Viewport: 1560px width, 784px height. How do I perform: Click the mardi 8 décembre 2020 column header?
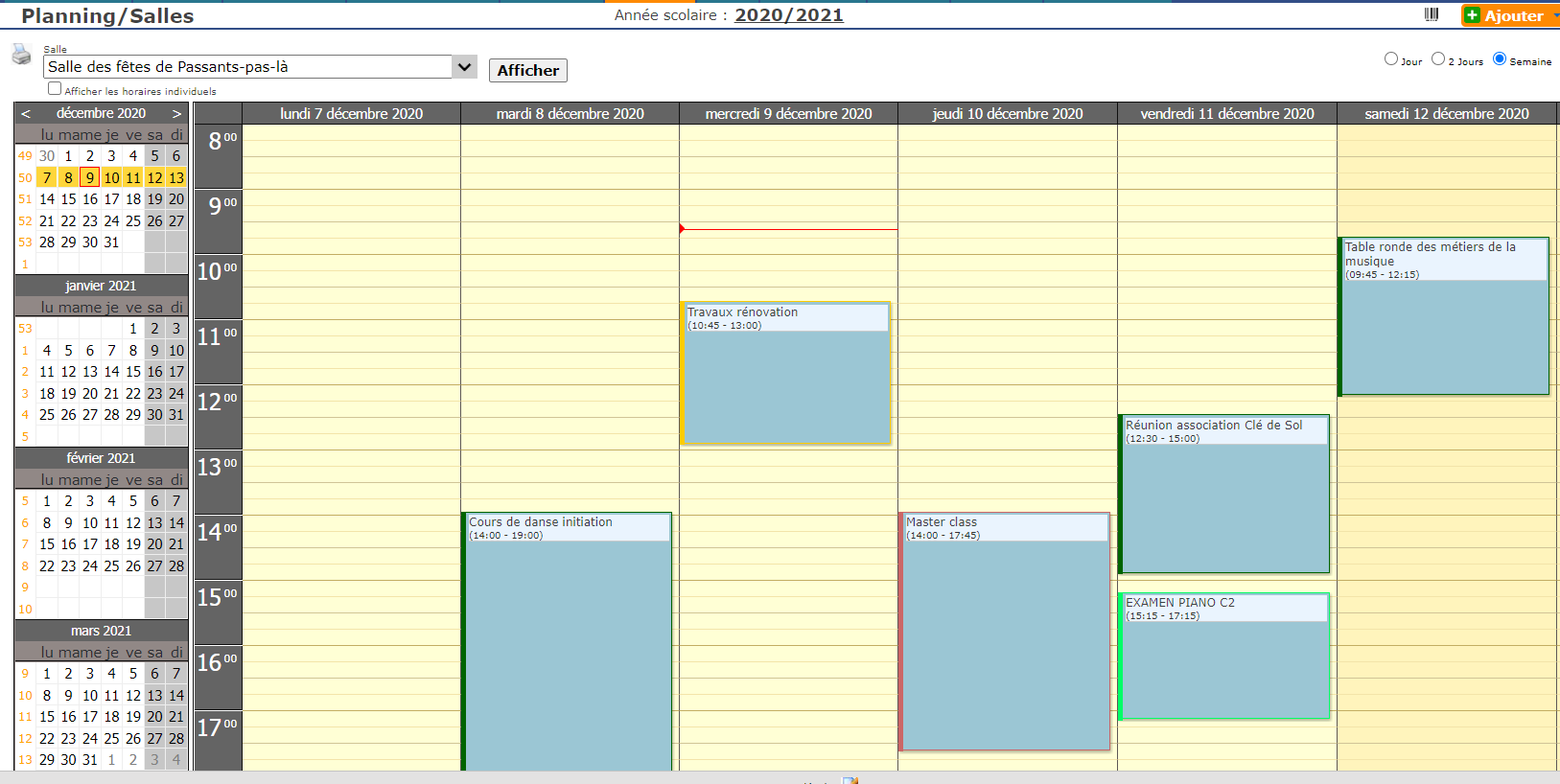pyautogui.click(x=570, y=113)
